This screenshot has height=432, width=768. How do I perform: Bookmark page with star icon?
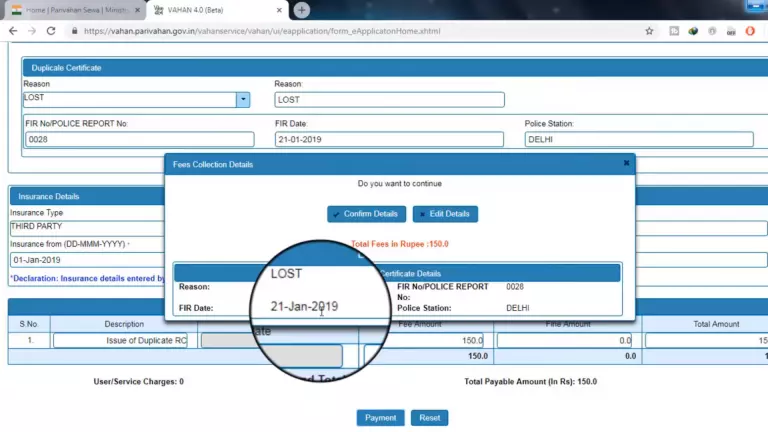(649, 31)
